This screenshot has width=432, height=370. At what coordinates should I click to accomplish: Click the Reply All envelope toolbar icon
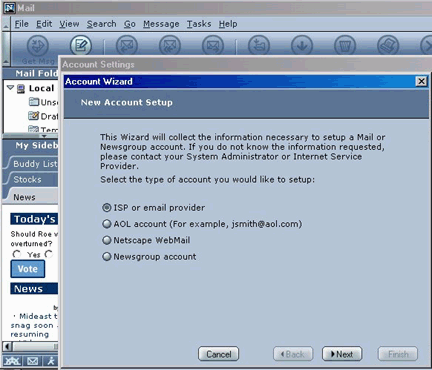pos(170,46)
